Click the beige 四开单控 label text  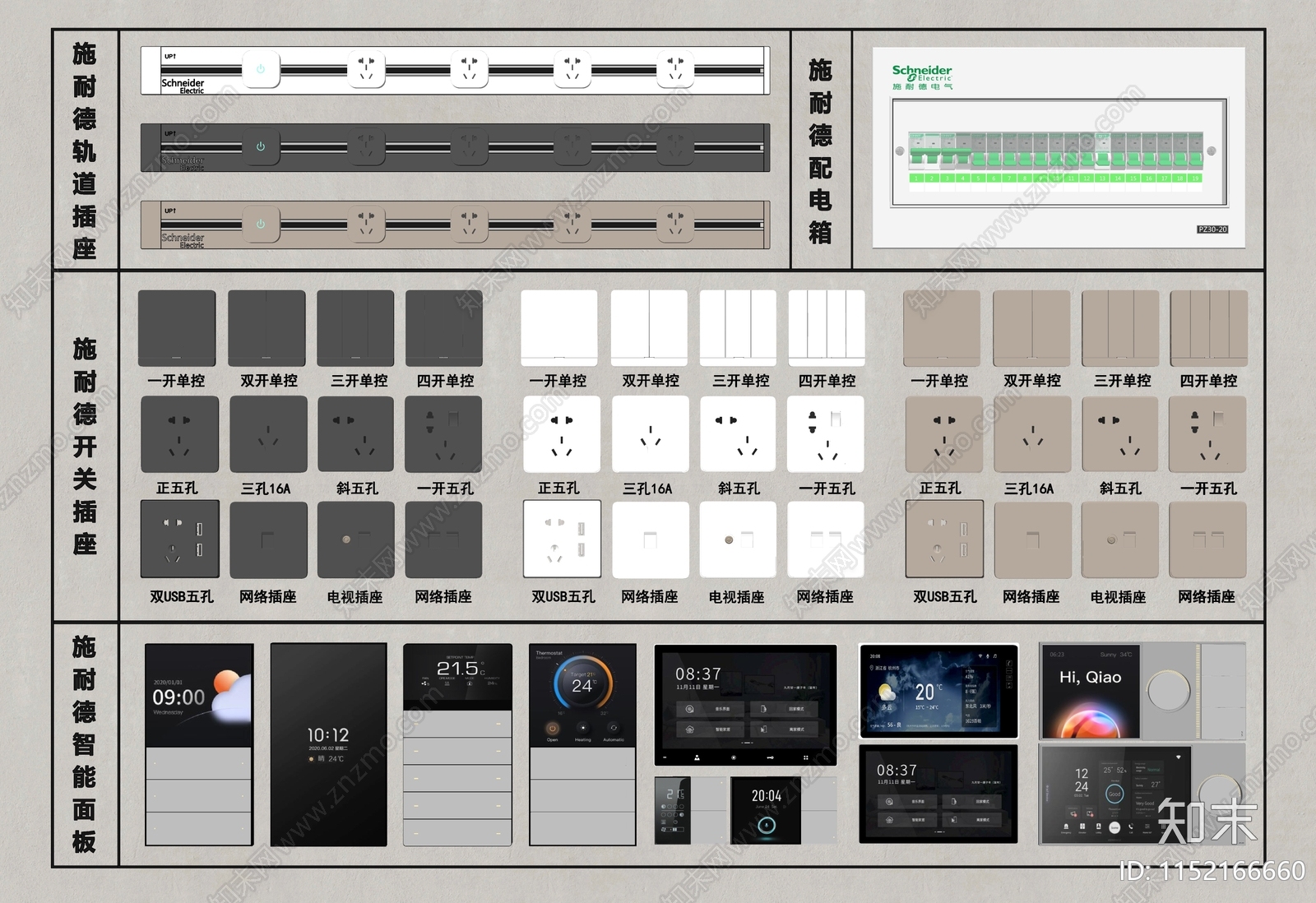(1208, 381)
